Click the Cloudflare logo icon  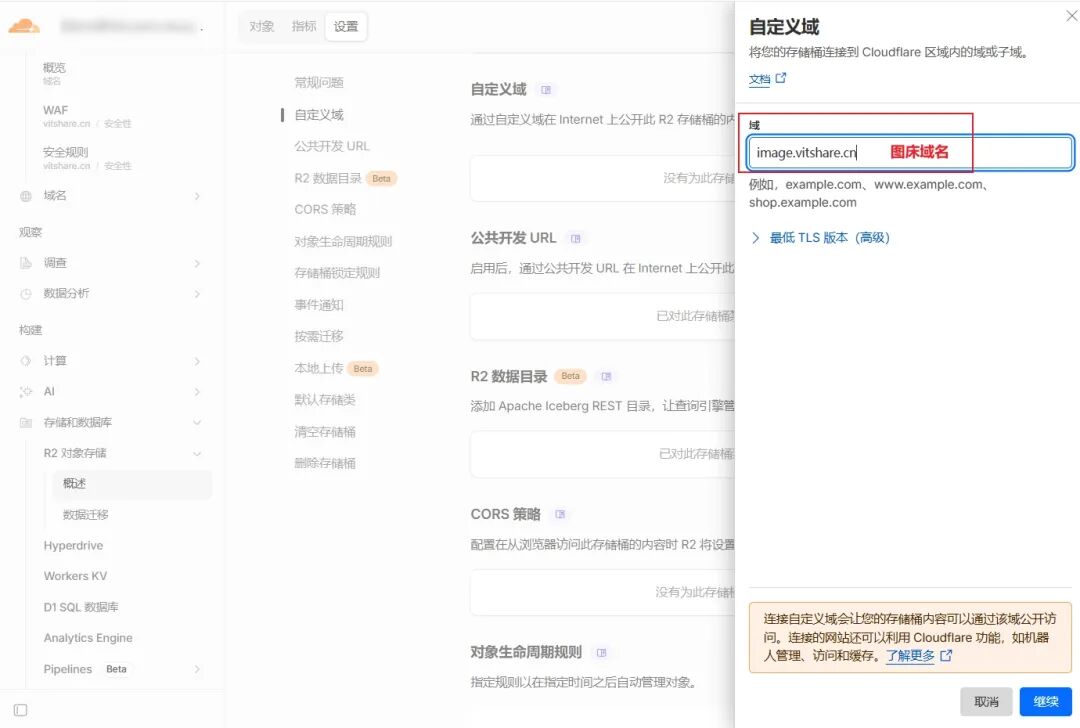point(23,26)
